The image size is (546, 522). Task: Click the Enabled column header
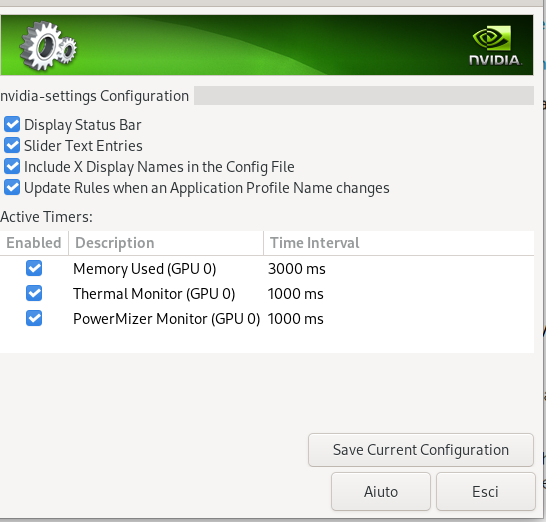pyautogui.click(x=34, y=243)
